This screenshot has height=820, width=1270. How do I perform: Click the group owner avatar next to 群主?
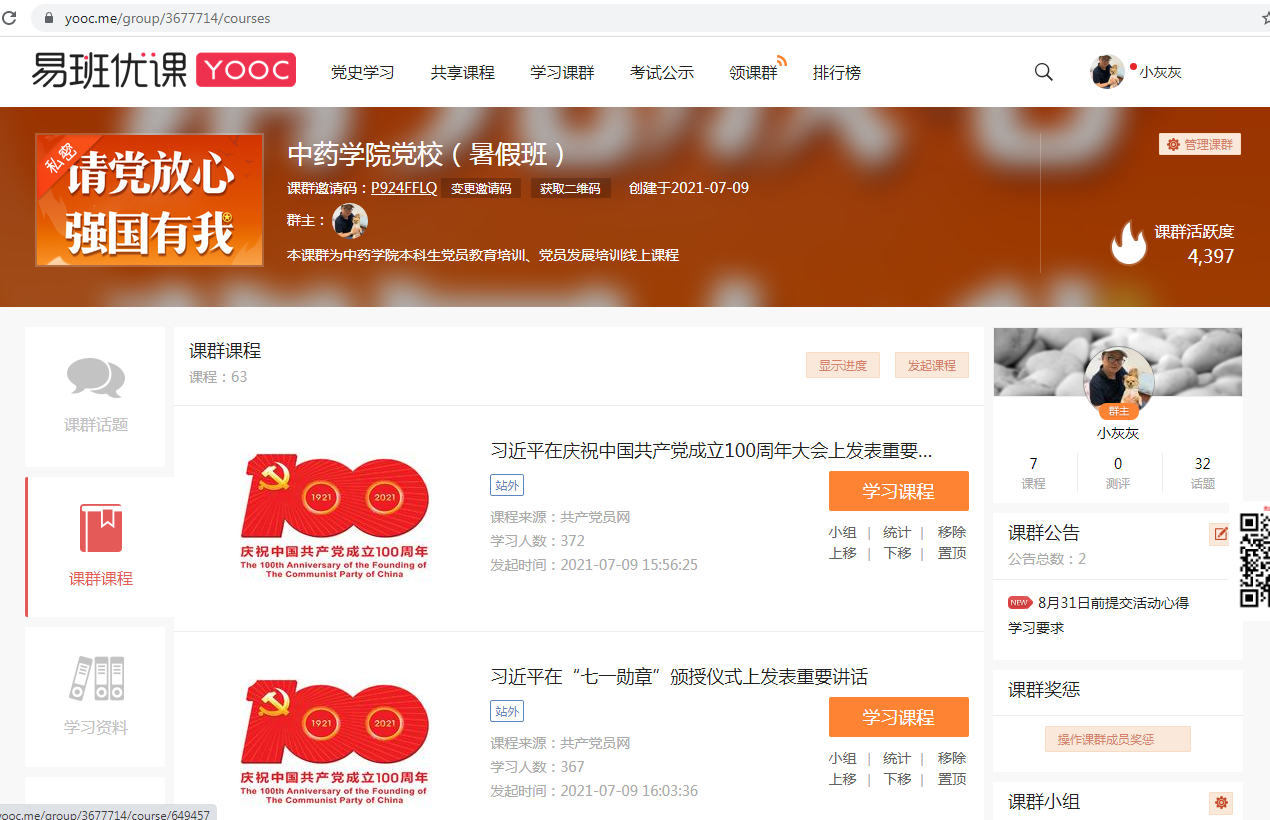[349, 221]
